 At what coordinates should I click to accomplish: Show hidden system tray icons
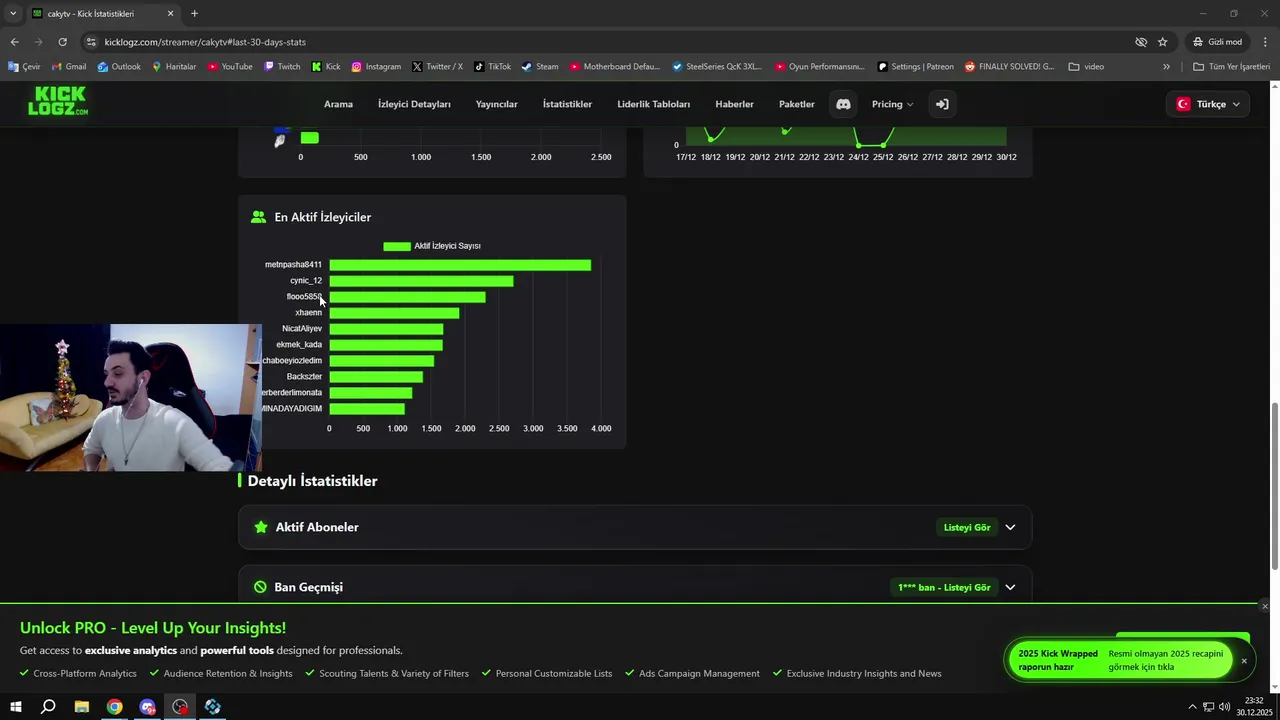point(1192,707)
